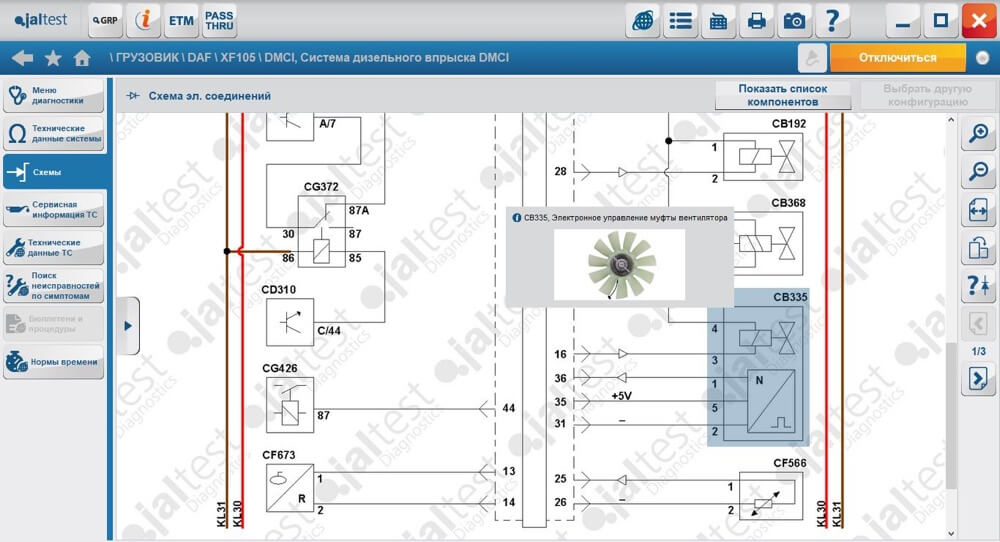Image resolution: width=1000 pixels, height=542 pixels.
Task: Open the GRP search button
Action: coord(105,20)
